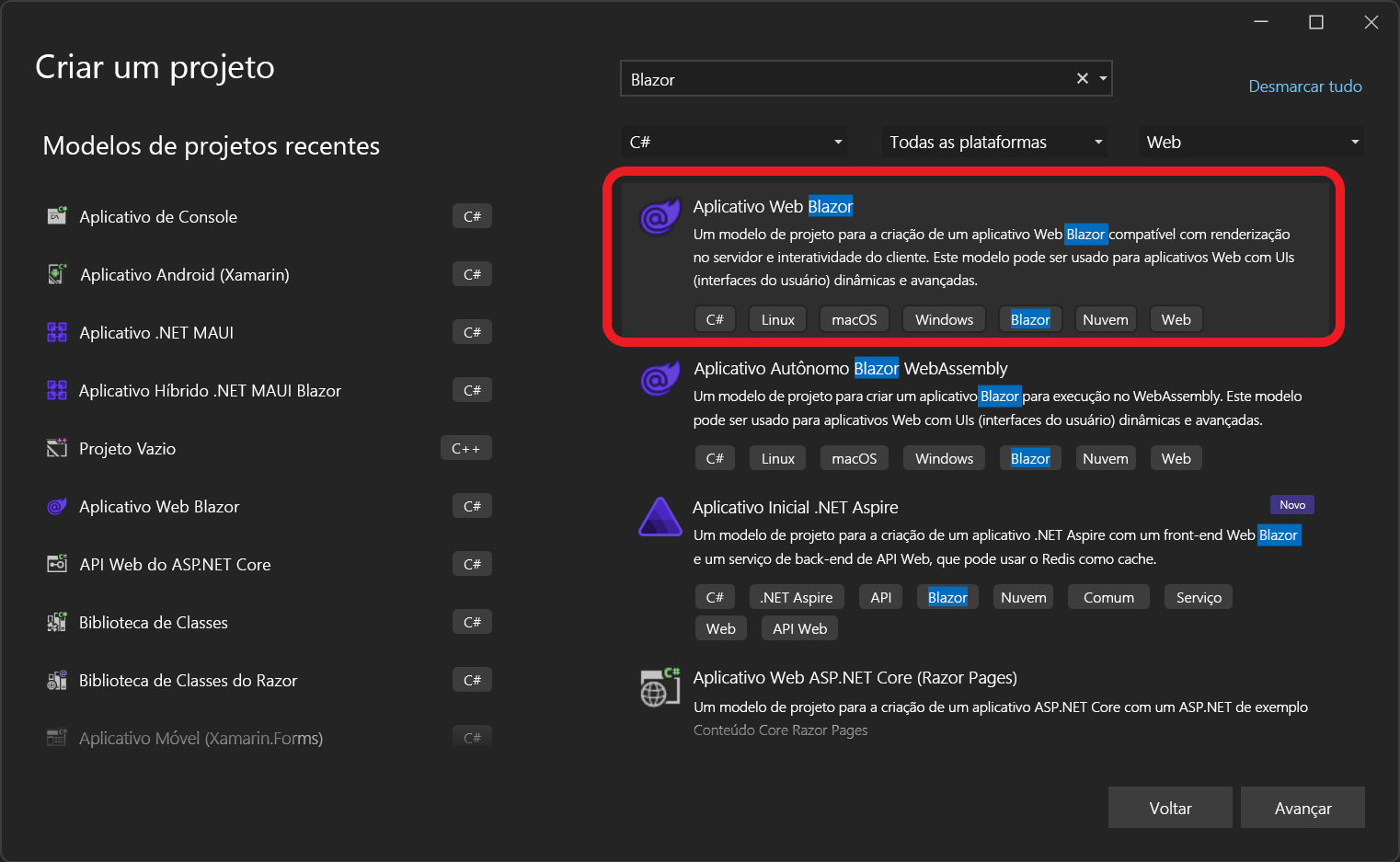1400x862 pixels.
Task: Click the Blazor WebAssembly template icon
Action: [x=660, y=379]
